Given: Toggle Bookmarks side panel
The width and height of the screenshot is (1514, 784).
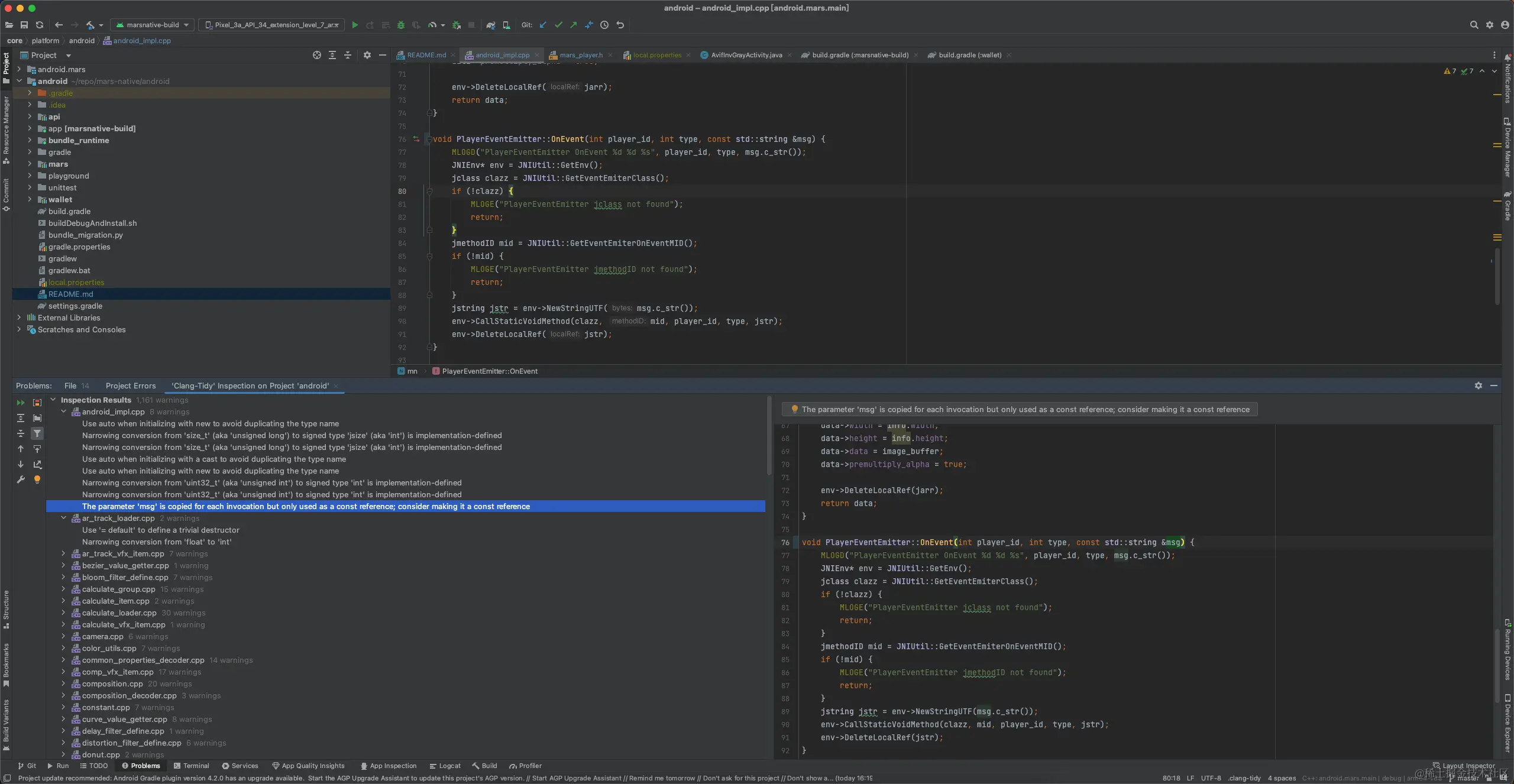Looking at the screenshot, I should click(x=6, y=665).
